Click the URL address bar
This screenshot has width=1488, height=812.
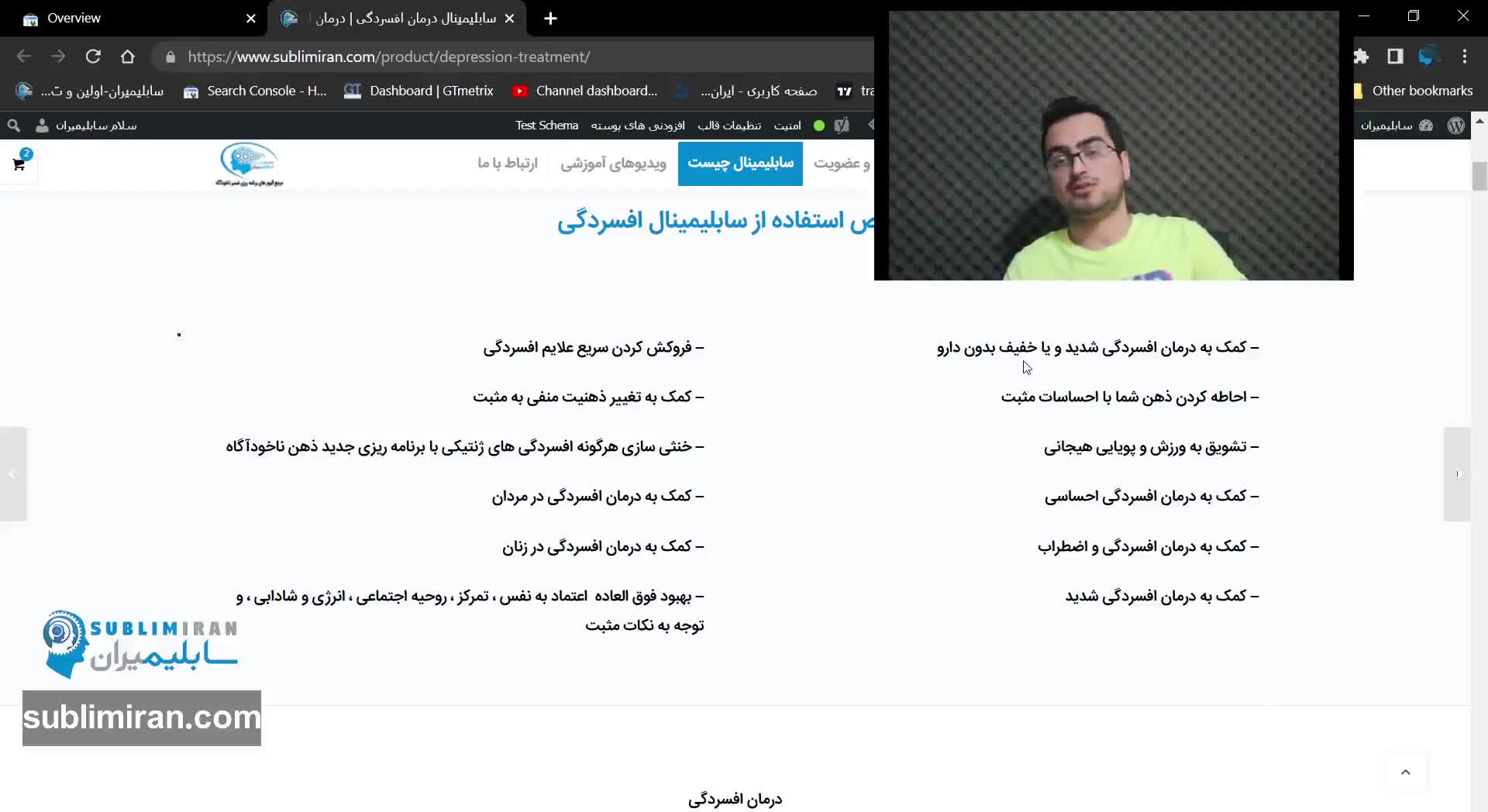point(465,57)
